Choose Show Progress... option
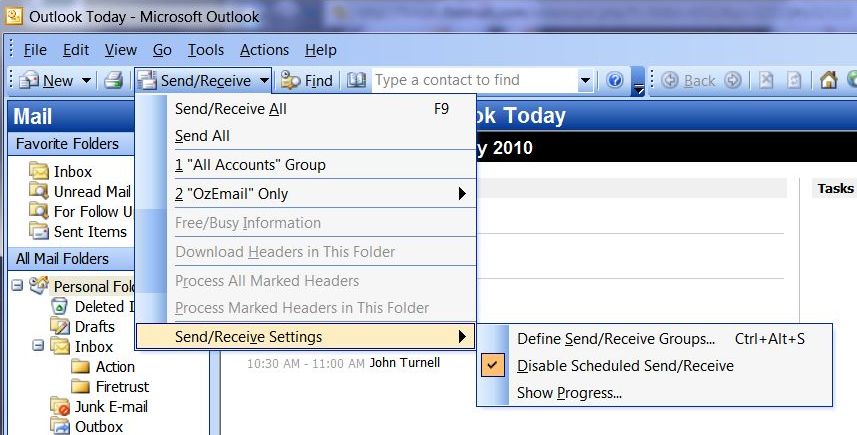This screenshot has height=435, width=857. click(655, 392)
